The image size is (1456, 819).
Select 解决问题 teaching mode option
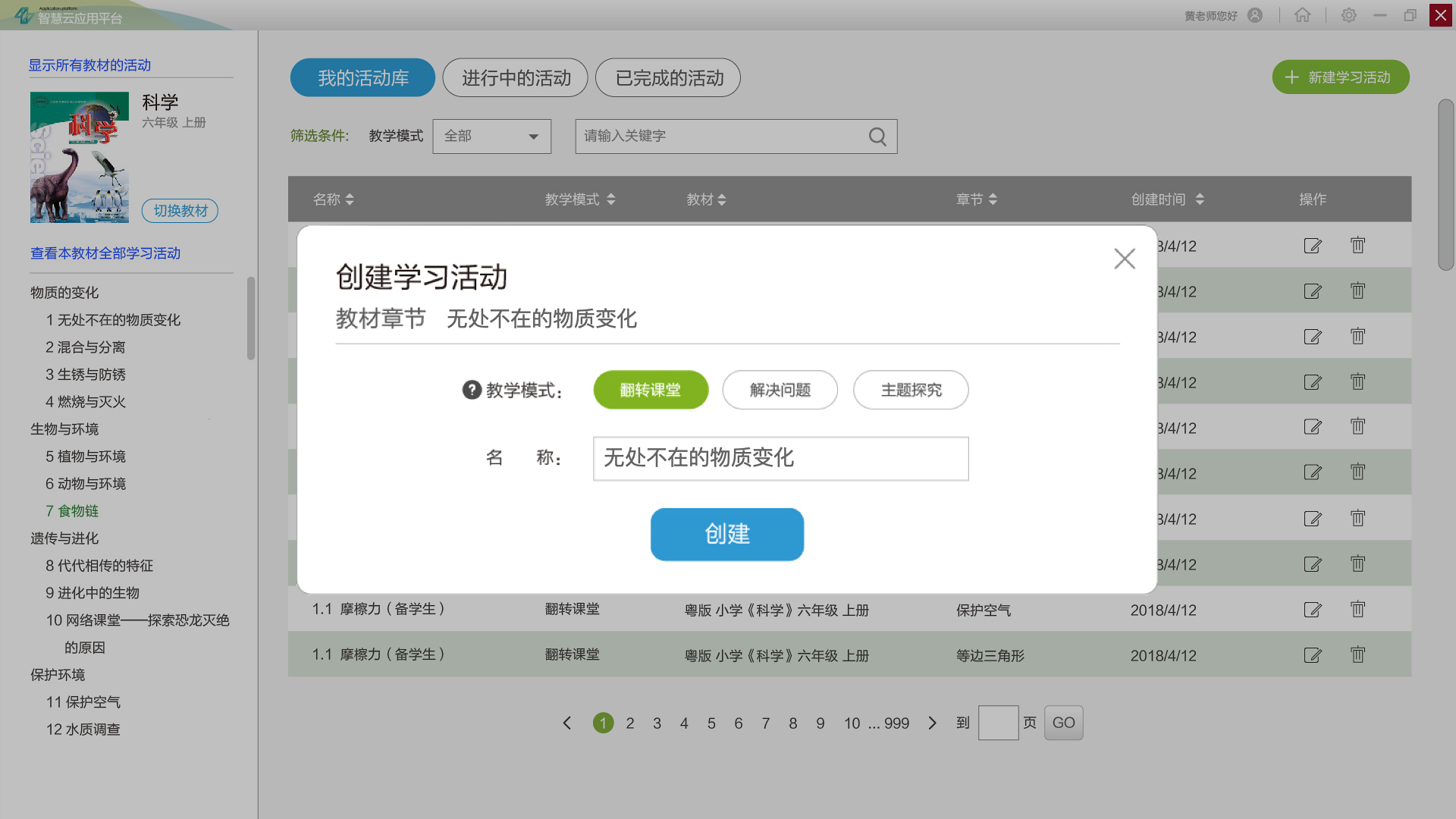pyautogui.click(x=780, y=390)
